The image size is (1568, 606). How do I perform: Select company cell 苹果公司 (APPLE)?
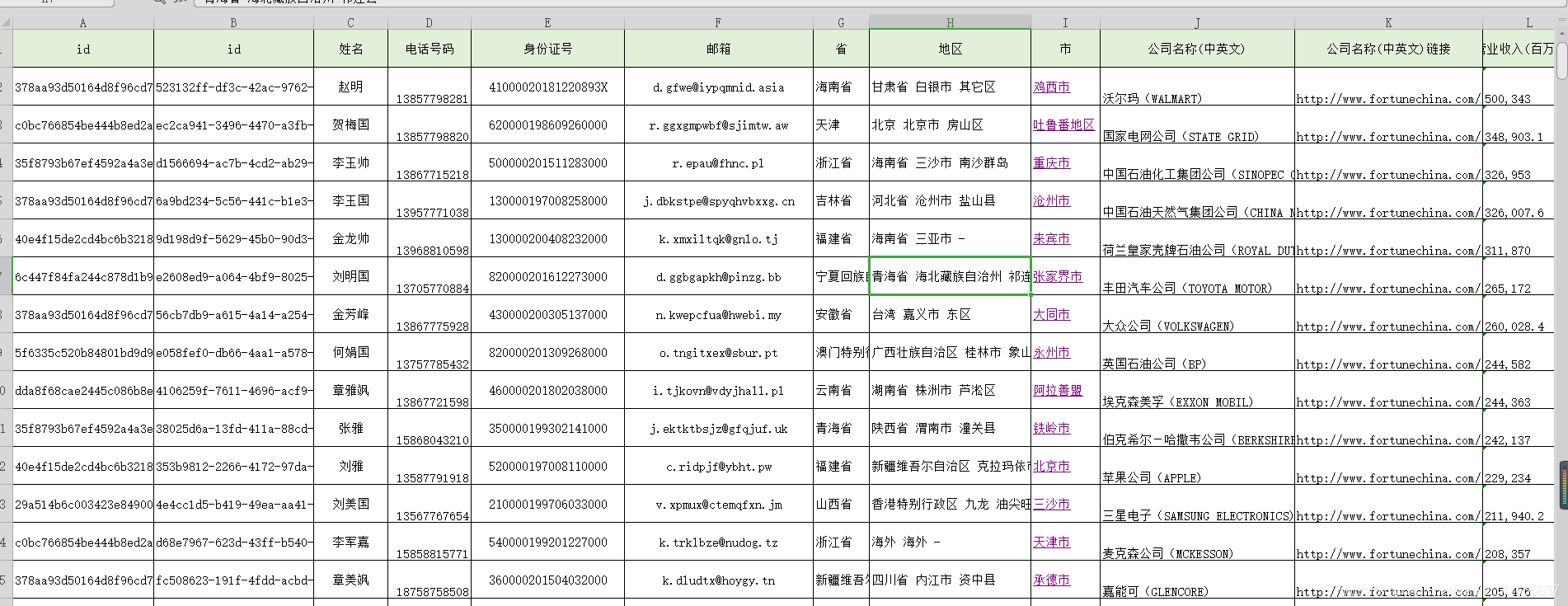click(1197, 466)
